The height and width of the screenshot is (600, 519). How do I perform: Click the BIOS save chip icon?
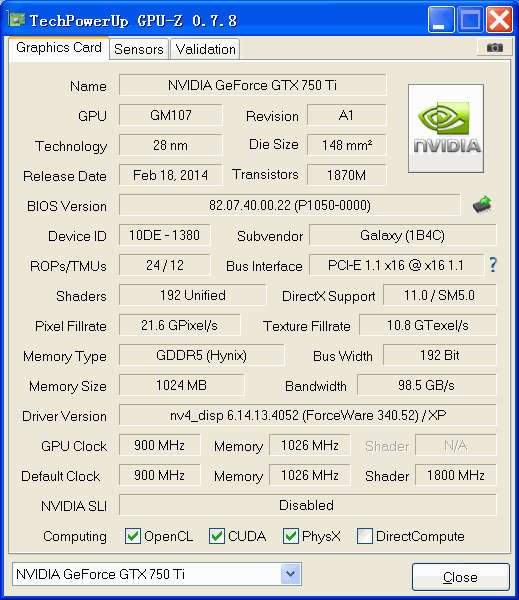tap(482, 205)
